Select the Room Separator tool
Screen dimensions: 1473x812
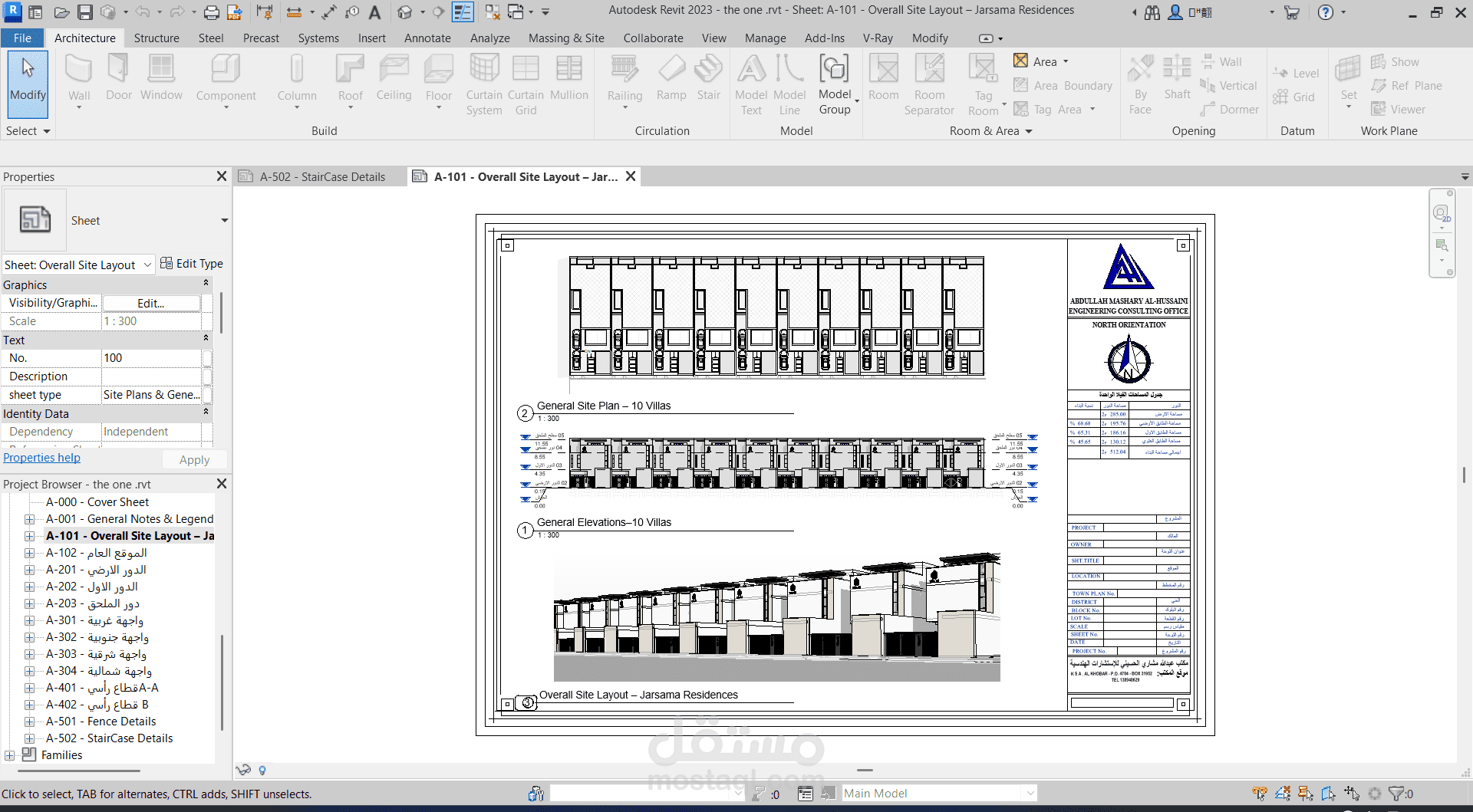point(929,85)
